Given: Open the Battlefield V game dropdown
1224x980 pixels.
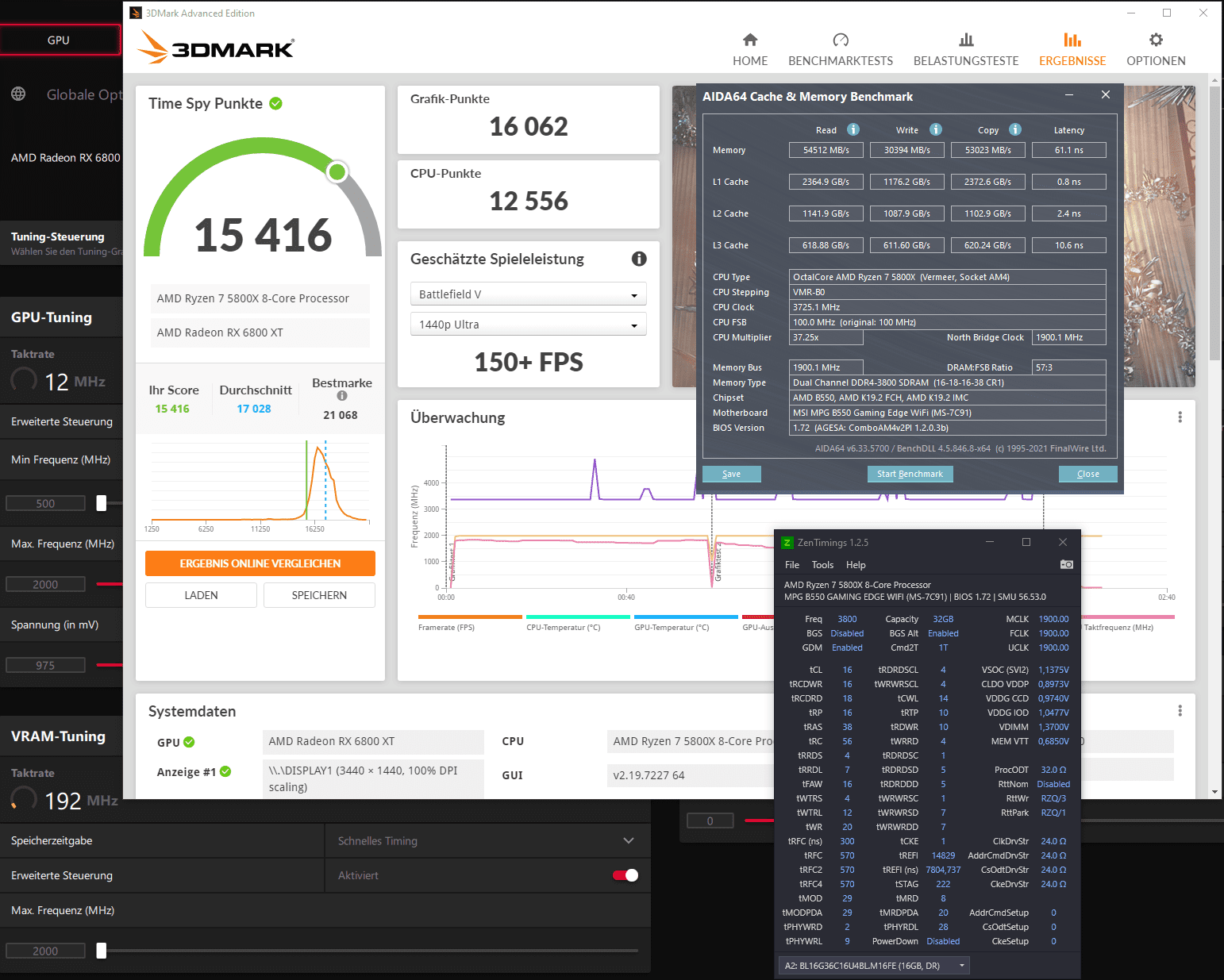Looking at the screenshot, I should click(528, 294).
